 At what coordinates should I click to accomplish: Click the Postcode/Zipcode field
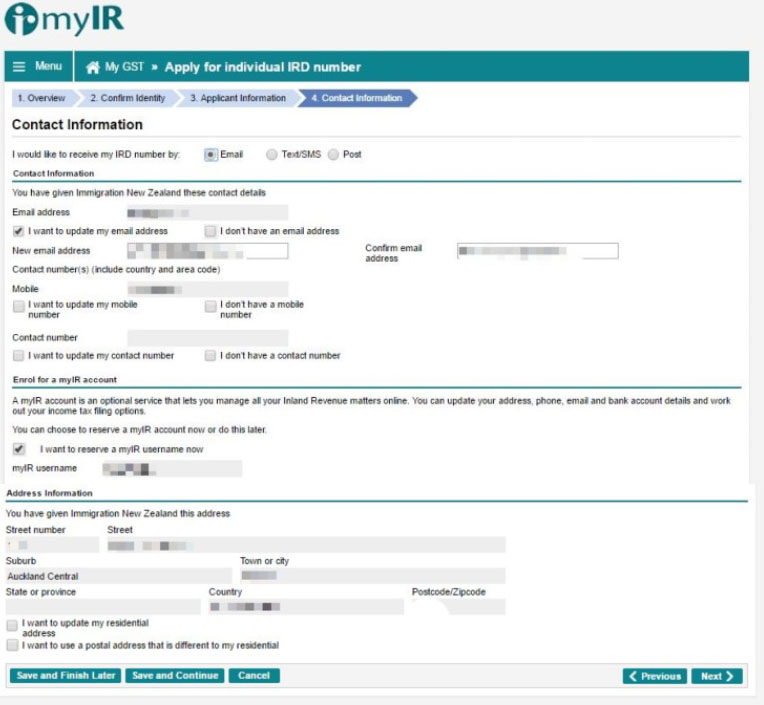(458, 607)
